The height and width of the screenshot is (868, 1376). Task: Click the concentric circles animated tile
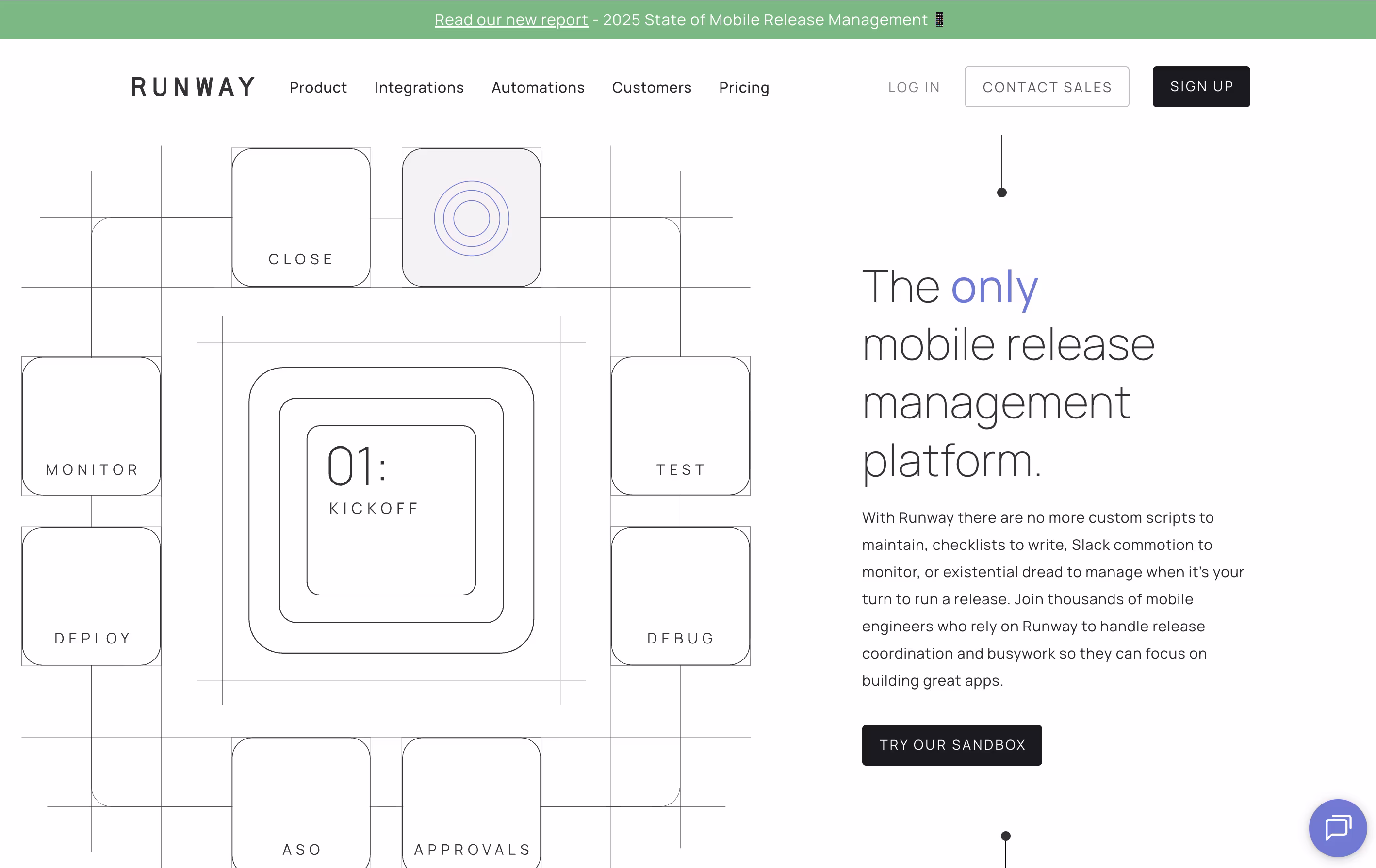472,218
